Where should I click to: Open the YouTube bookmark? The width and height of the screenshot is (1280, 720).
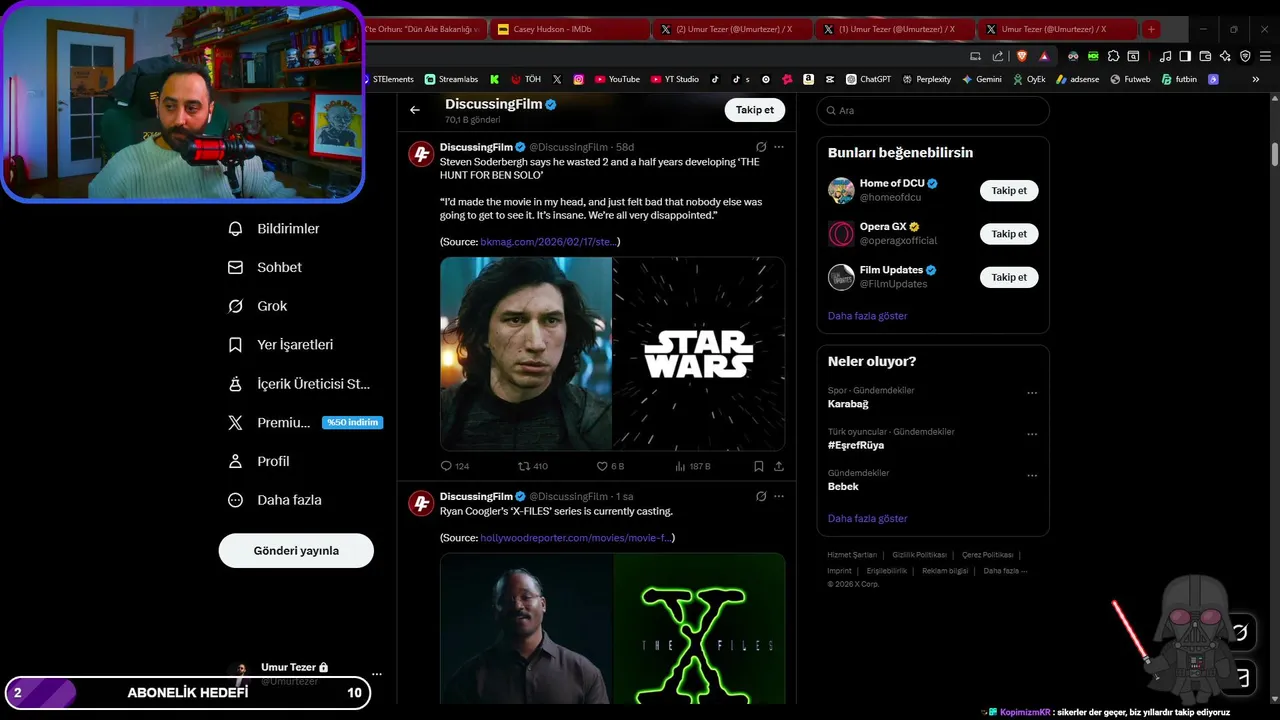pos(617,79)
